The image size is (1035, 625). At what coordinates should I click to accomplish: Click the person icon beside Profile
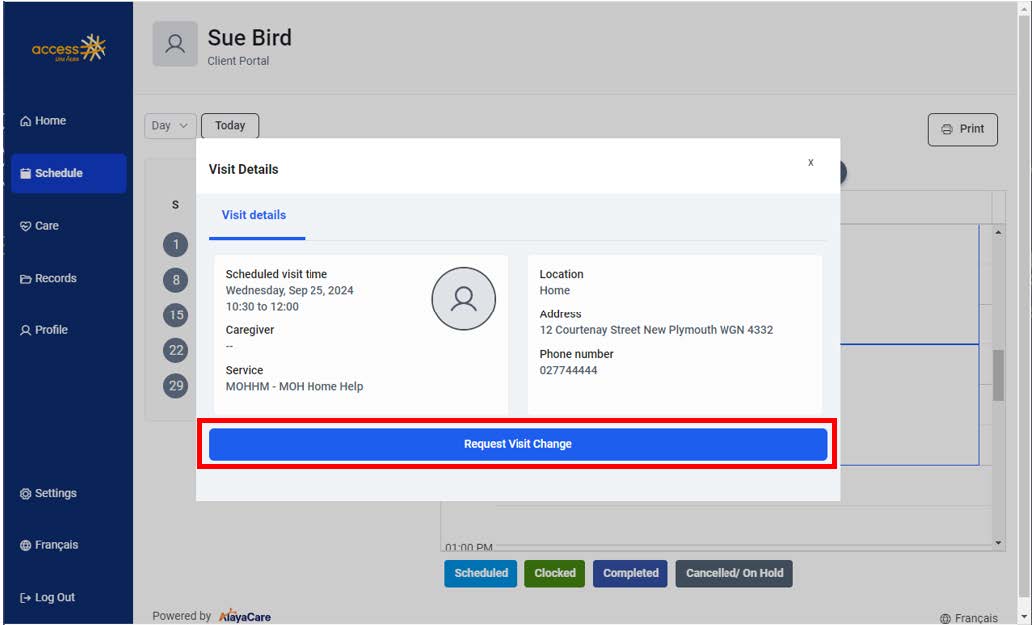pos(25,331)
